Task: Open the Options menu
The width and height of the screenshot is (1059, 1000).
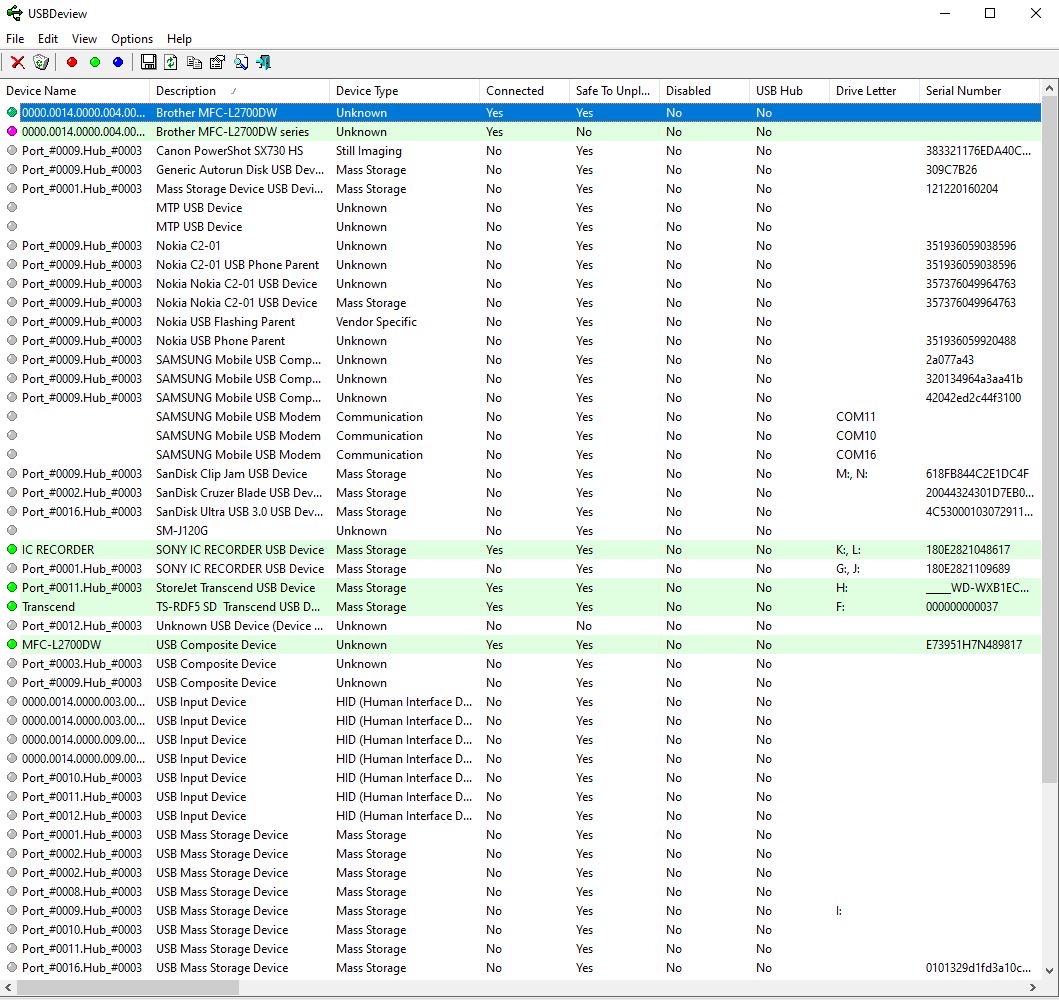Action: click(x=132, y=39)
